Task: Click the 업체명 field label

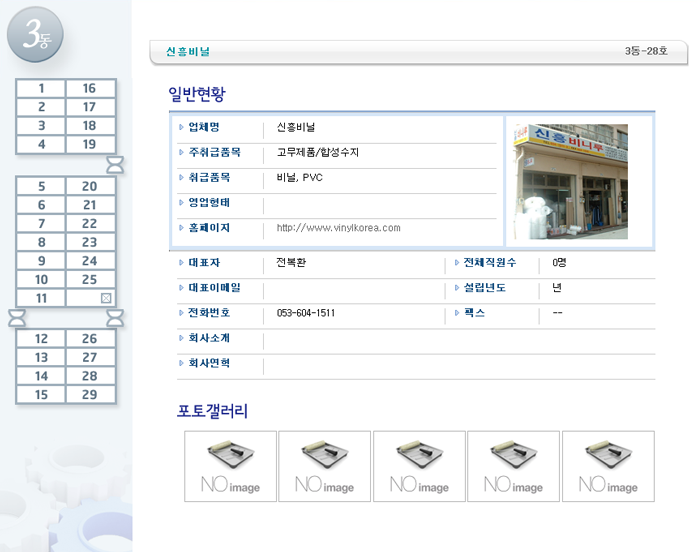Action: (204, 127)
